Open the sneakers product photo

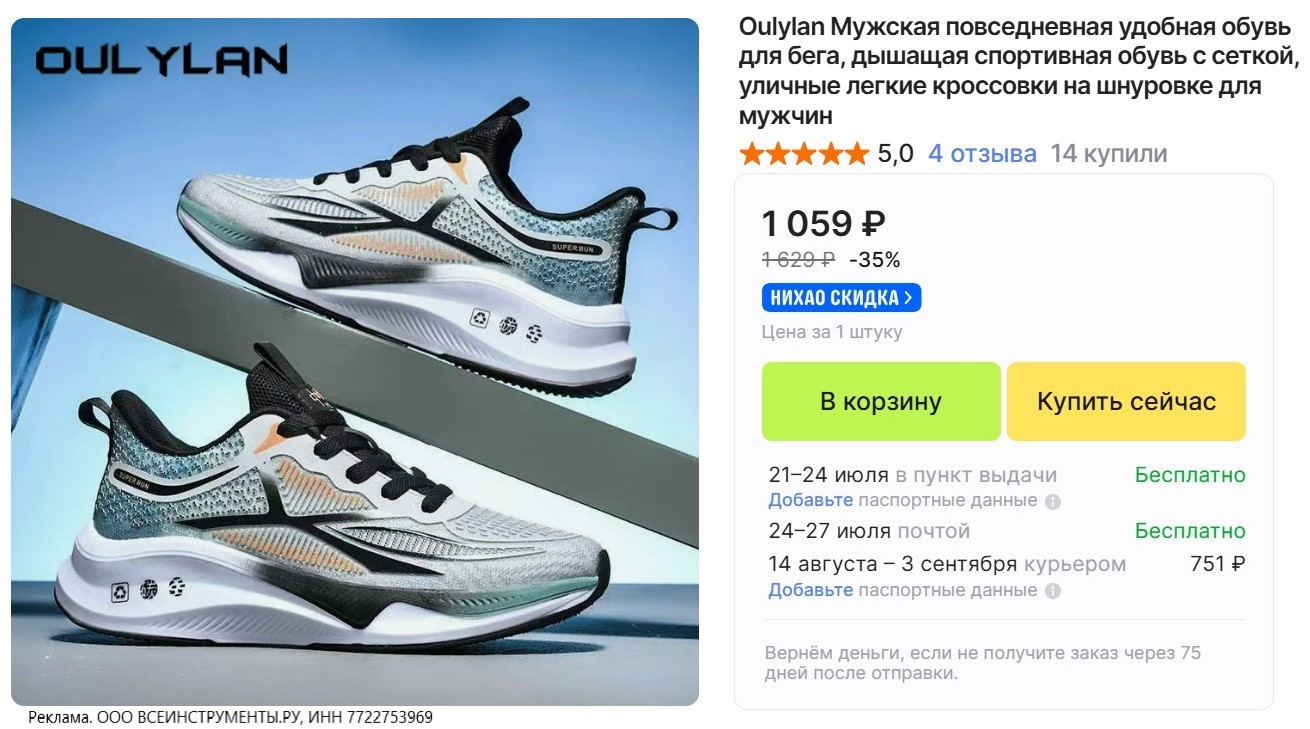point(355,362)
